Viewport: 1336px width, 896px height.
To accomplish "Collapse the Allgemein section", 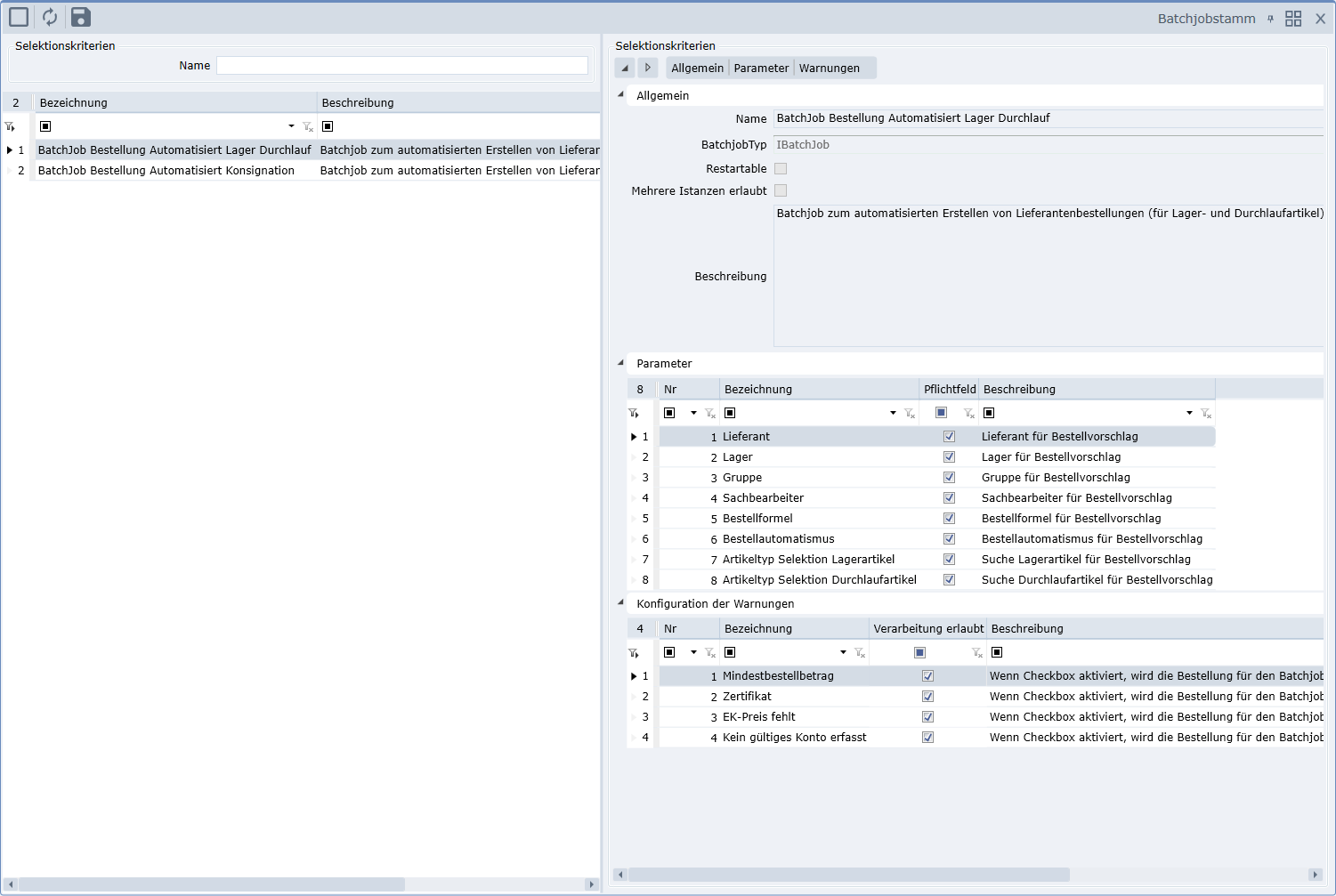I will pos(621,94).
